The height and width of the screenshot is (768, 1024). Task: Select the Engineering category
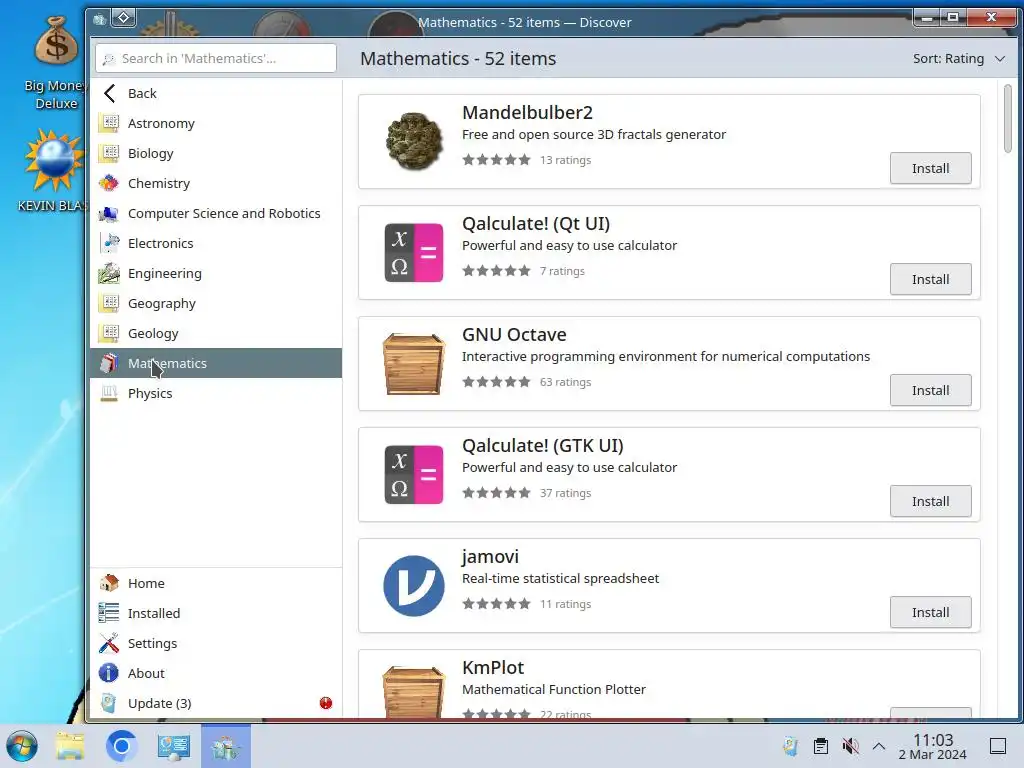(216, 274)
